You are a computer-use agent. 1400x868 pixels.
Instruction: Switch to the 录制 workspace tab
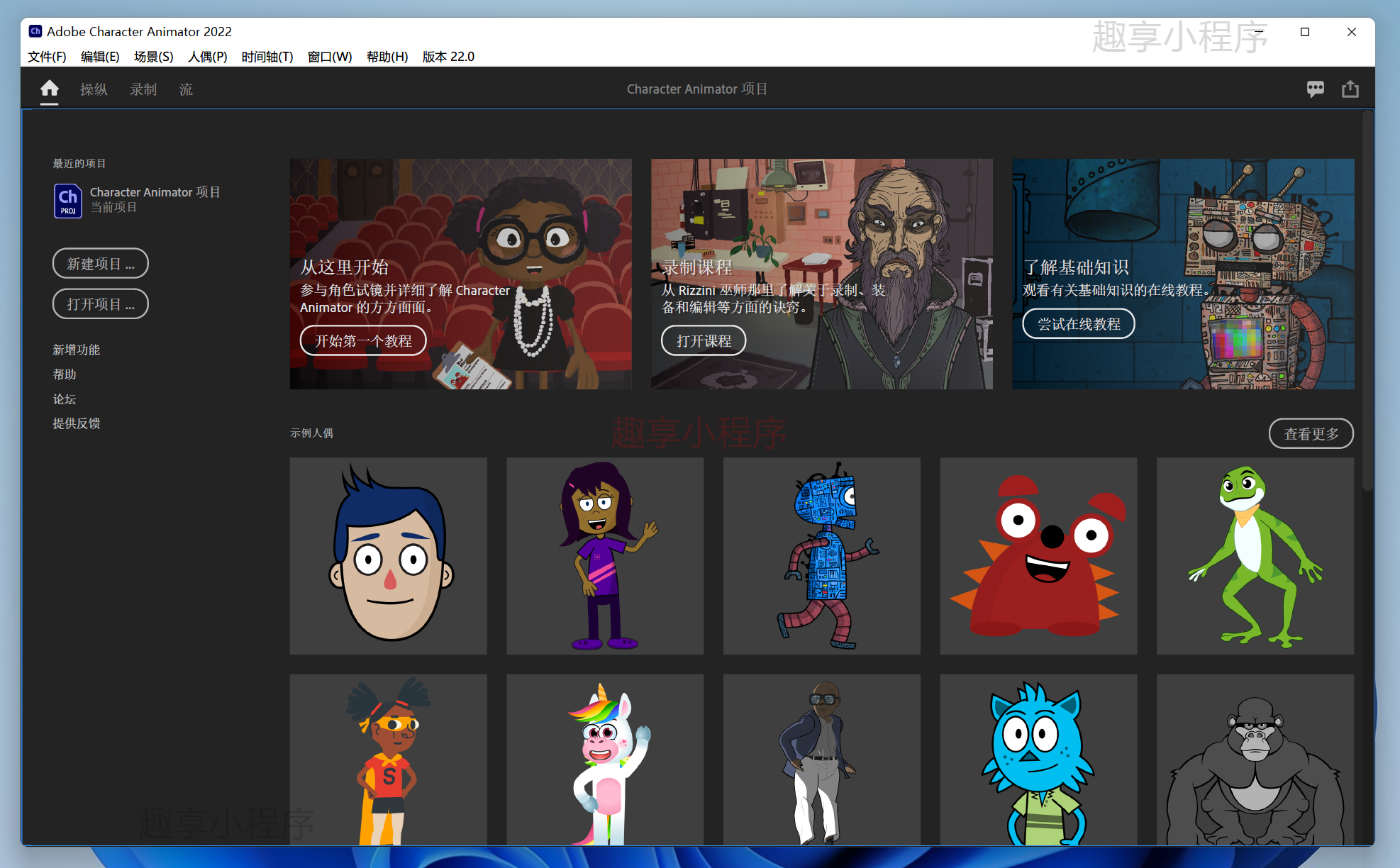tap(143, 89)
